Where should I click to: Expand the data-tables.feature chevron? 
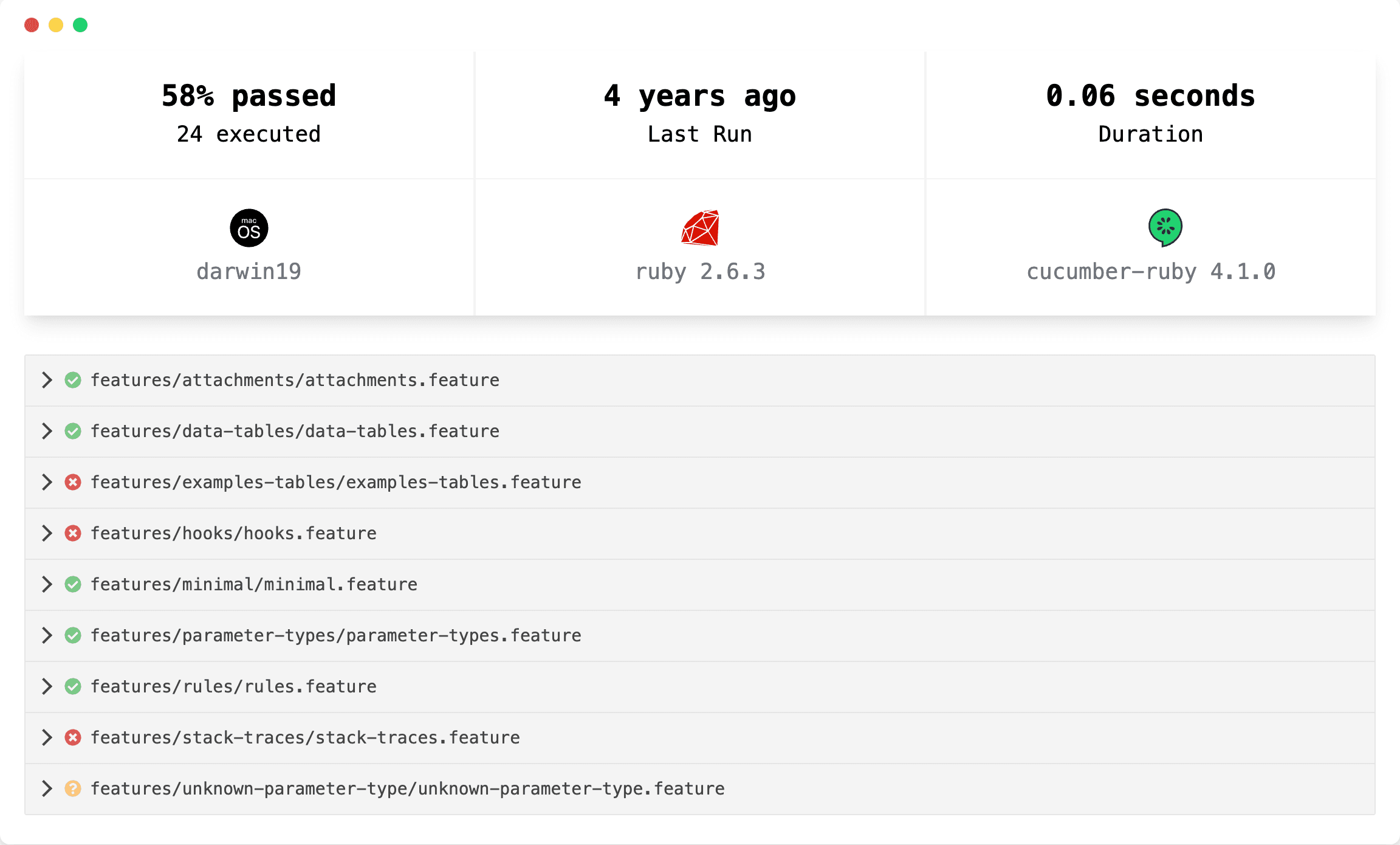point(47,432)
